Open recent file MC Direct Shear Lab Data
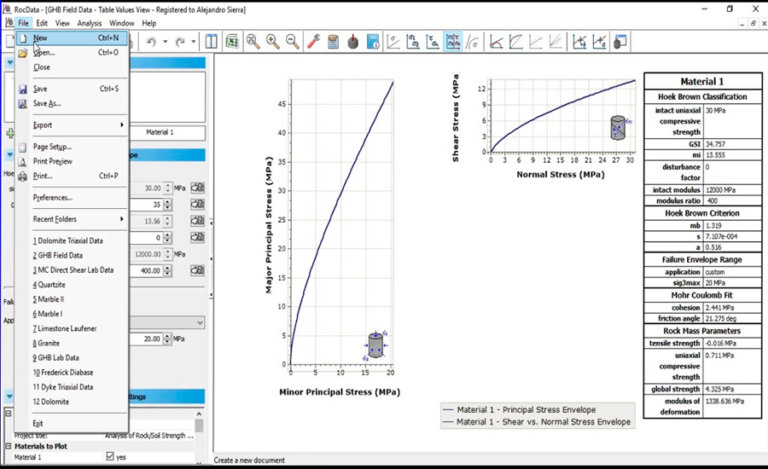This screenshot has height=469, width=768. pos(72,270)
